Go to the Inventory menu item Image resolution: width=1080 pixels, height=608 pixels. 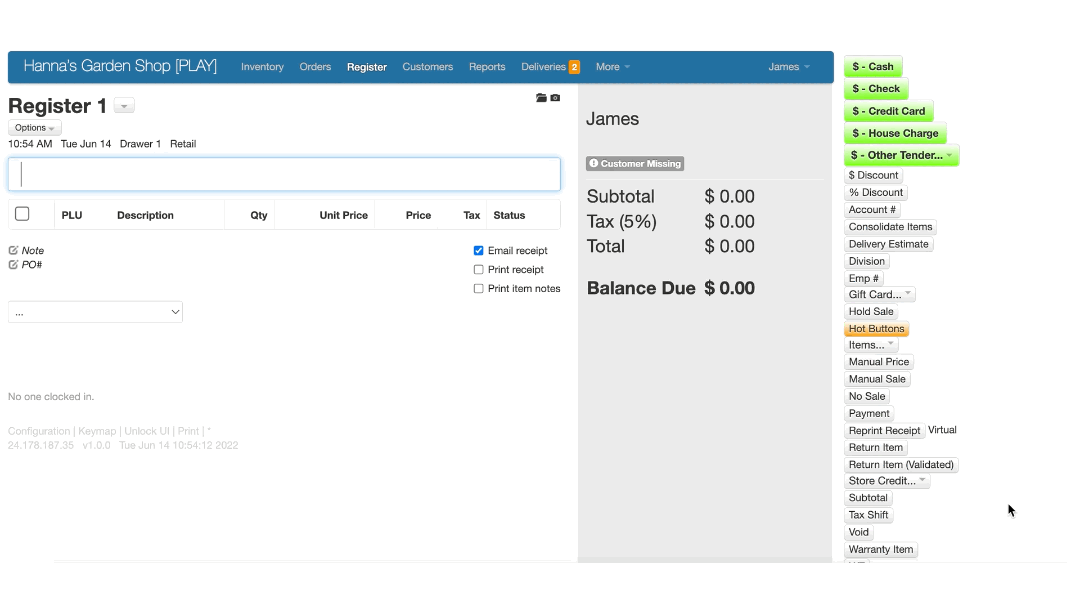coord(262,67)
